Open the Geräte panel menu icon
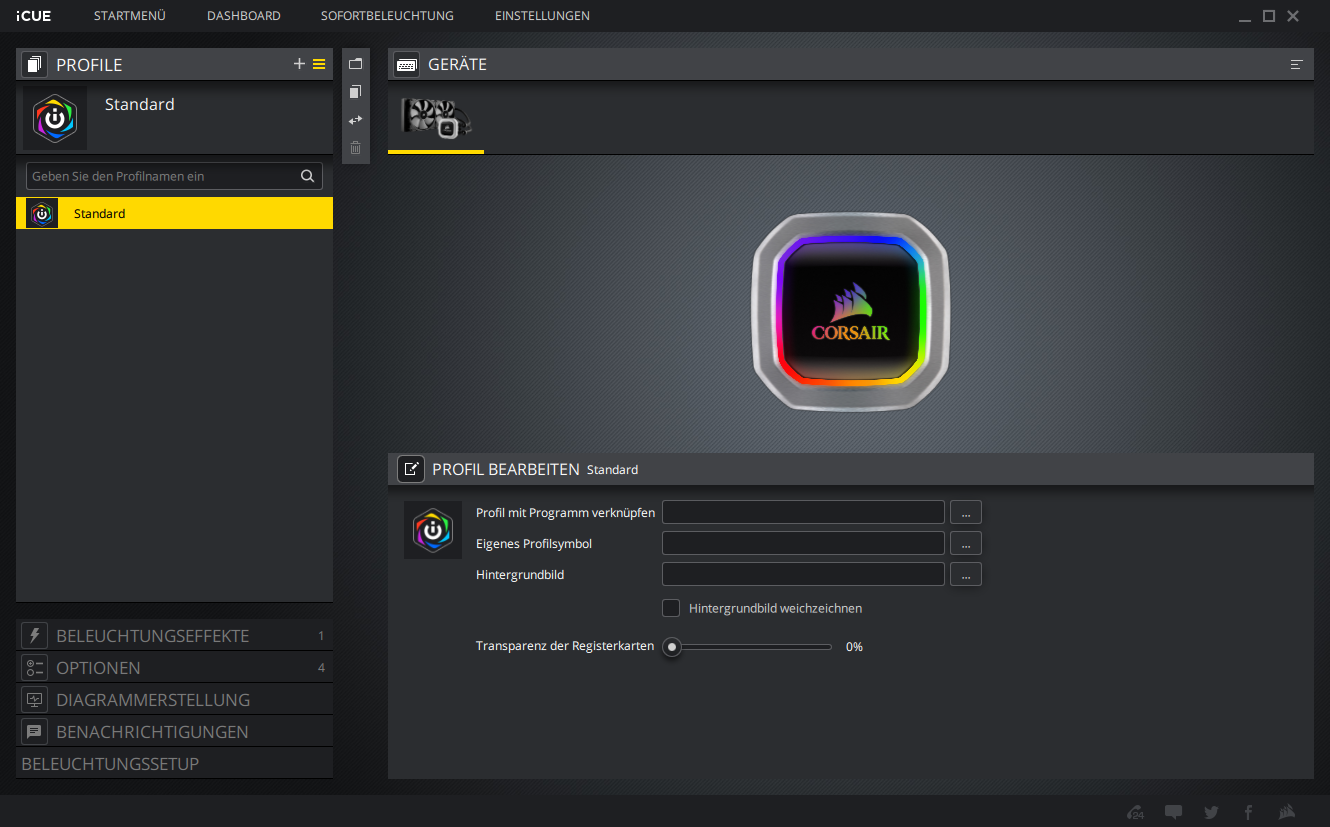This screenshot has width=1330, height=827. [x=1297, y=64]
